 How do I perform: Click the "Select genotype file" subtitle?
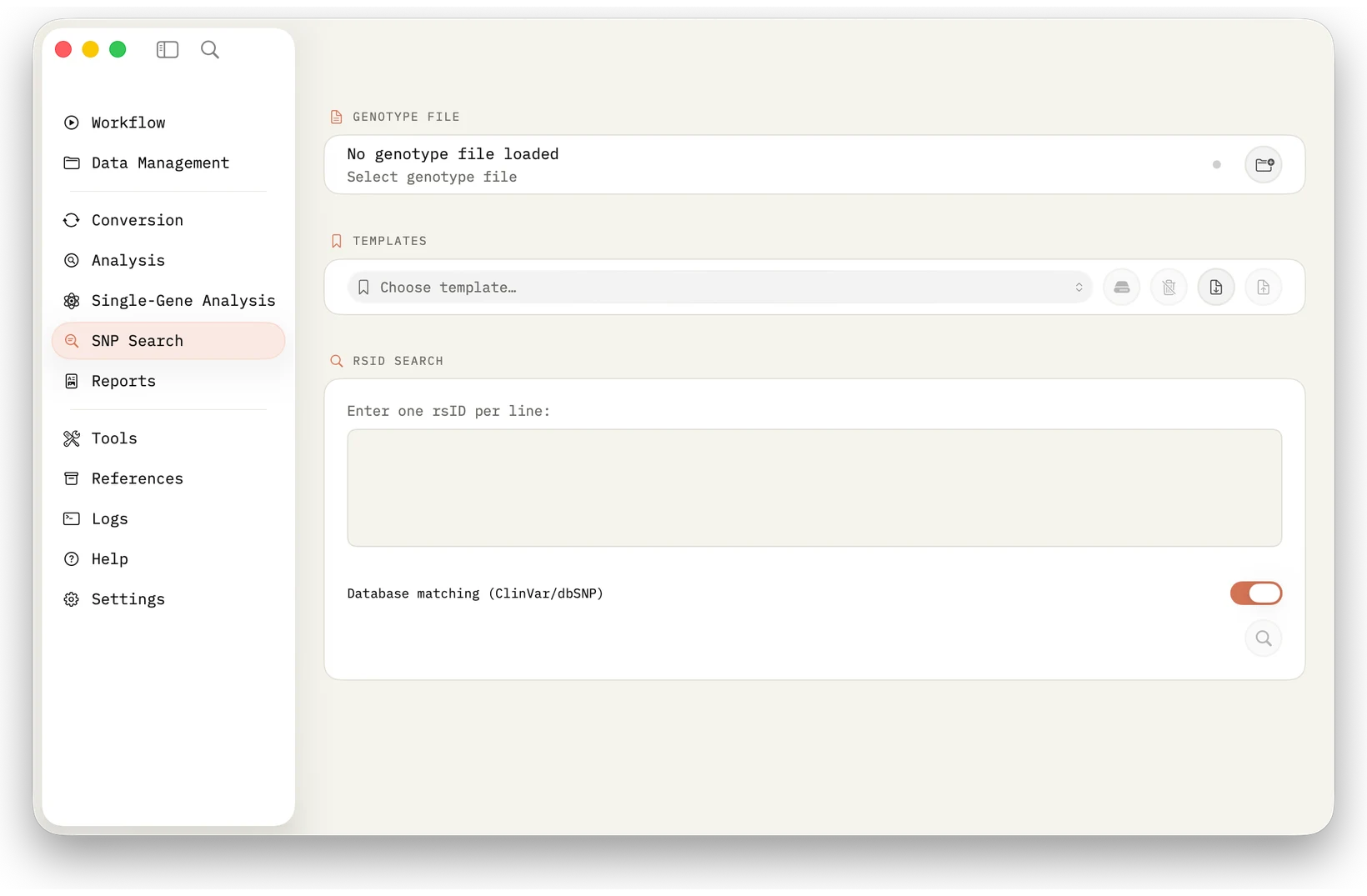tap(432, 177)
